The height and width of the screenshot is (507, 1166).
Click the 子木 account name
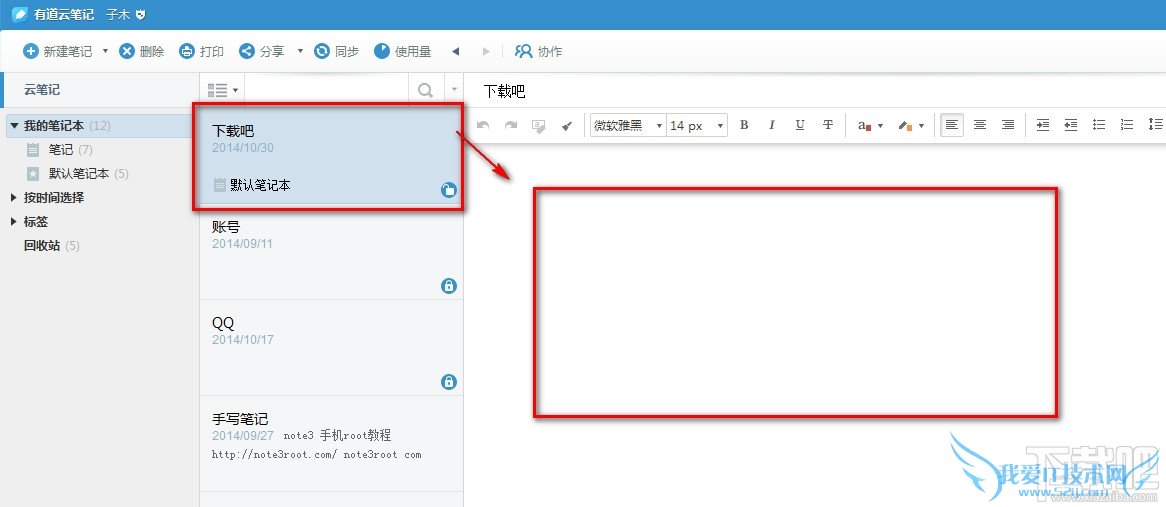pyautogui.click(x=117, y=14)
